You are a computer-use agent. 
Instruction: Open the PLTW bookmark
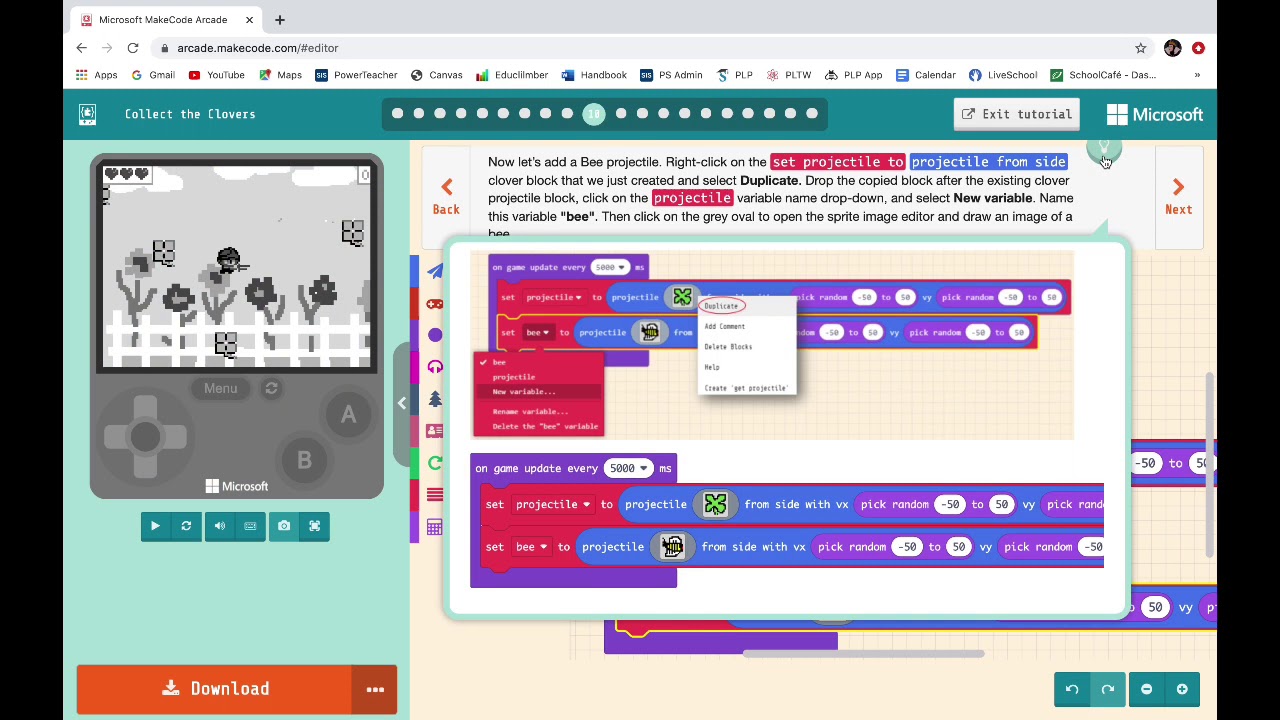788,75
